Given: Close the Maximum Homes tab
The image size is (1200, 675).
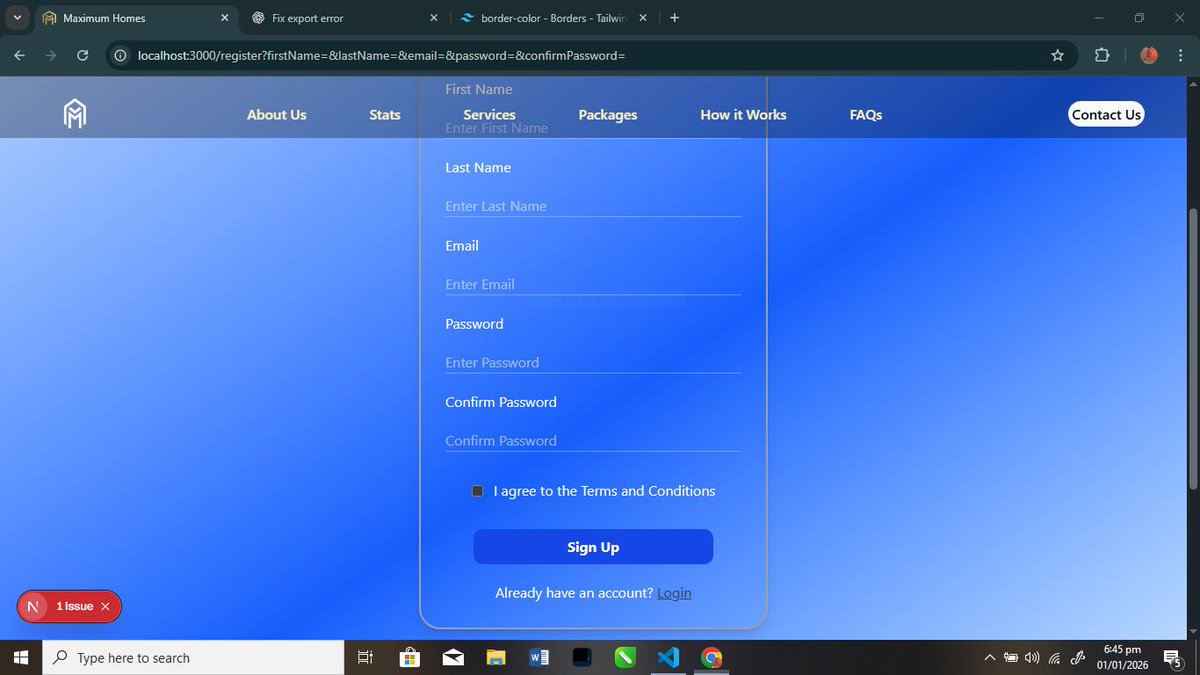Looking at the screenshot, I should [224, 18].
